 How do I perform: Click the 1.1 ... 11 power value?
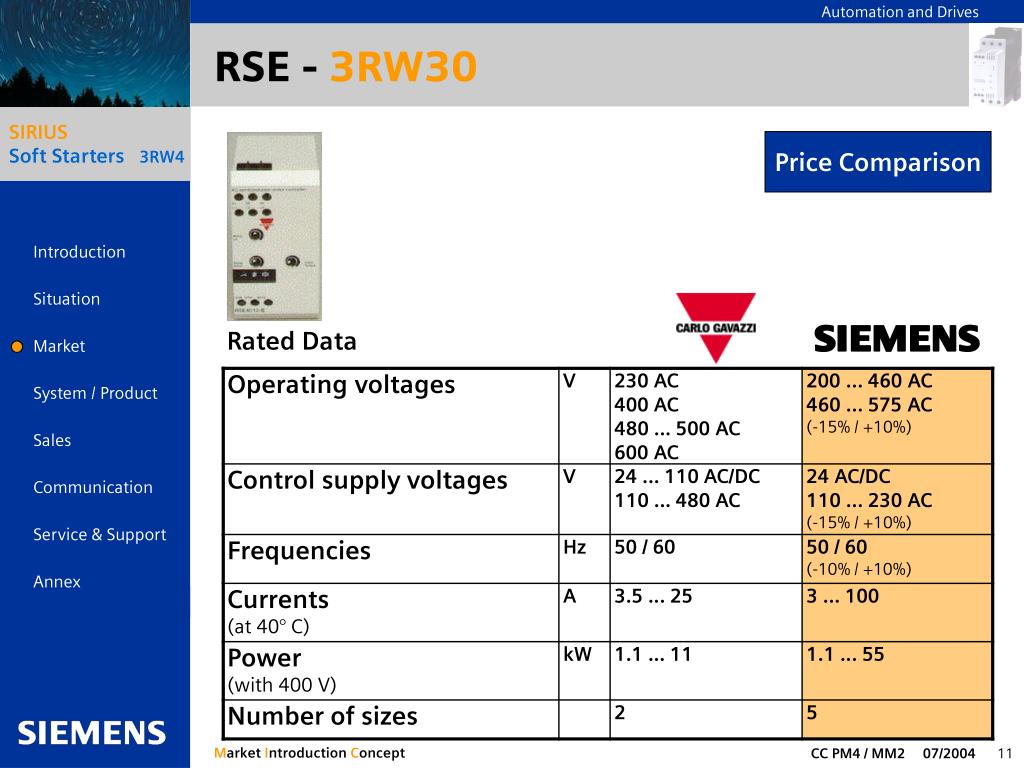tap(653, 654)
